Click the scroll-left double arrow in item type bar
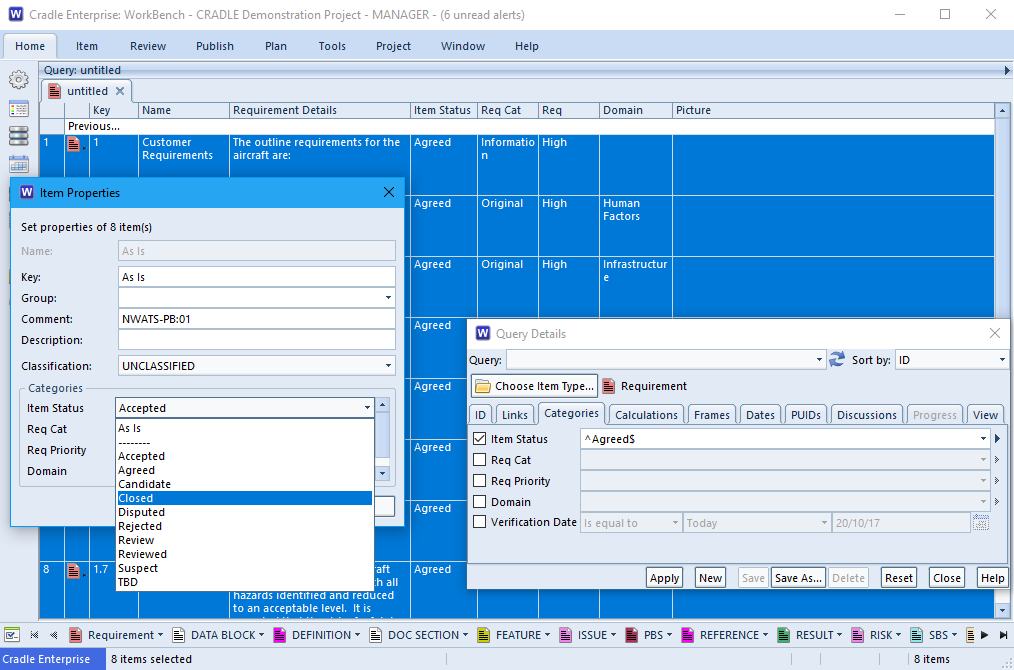Screen dimensions: 1014x670 [54, 635]
